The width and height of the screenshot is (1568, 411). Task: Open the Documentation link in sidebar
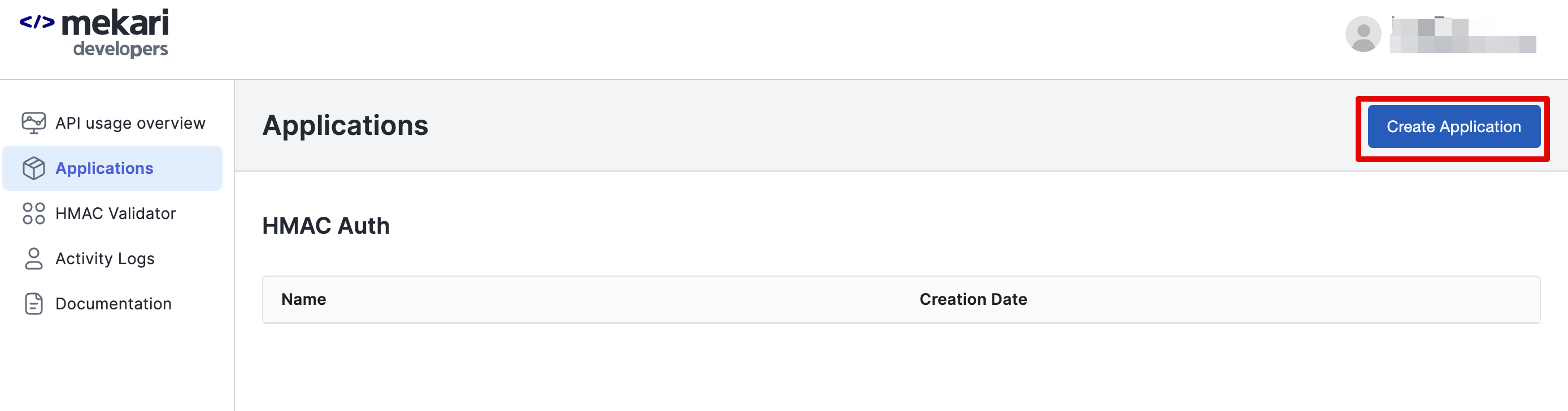point(113,303)
